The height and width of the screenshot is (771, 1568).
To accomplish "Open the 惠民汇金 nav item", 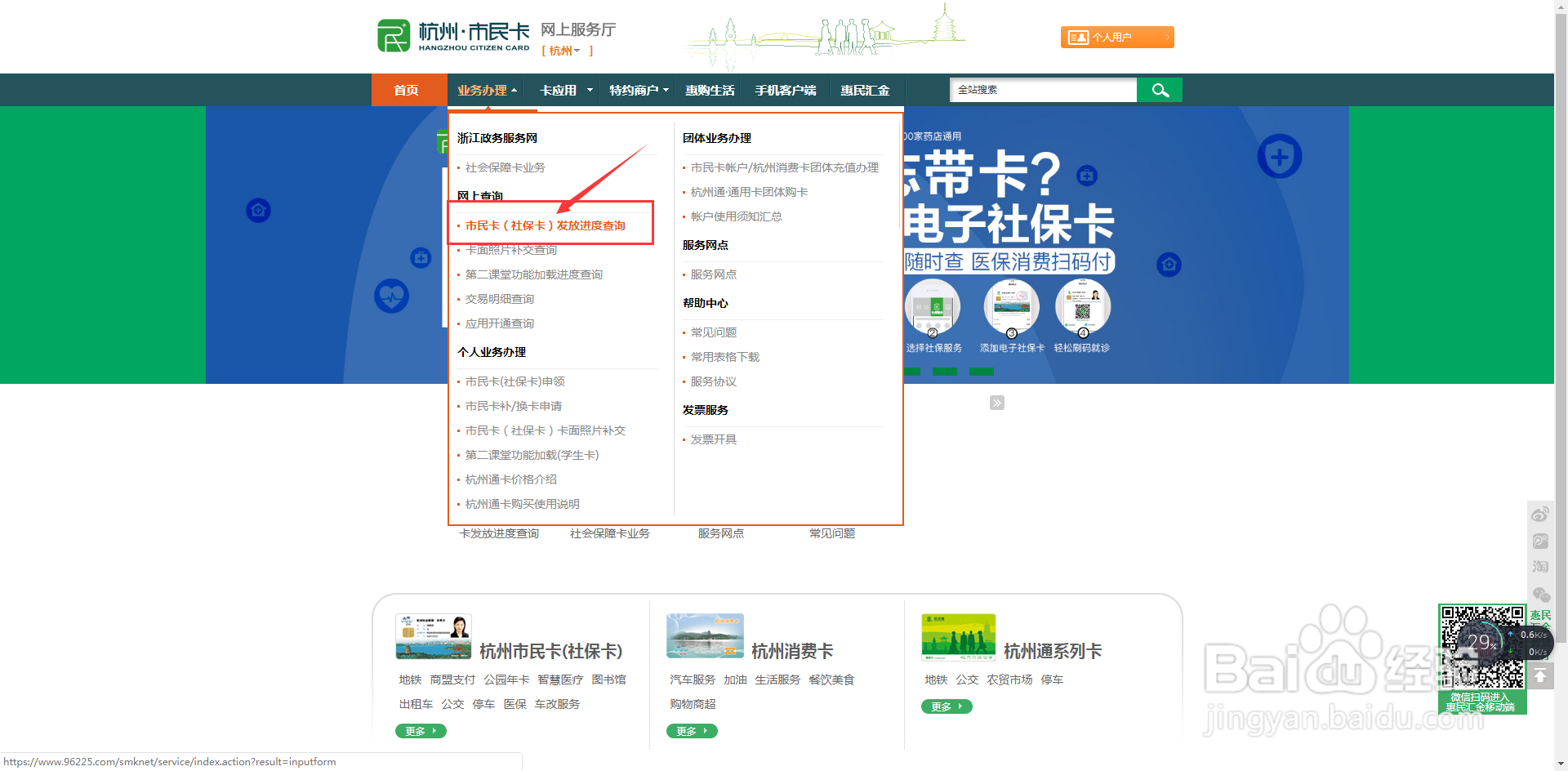I will tap(865, 90).
